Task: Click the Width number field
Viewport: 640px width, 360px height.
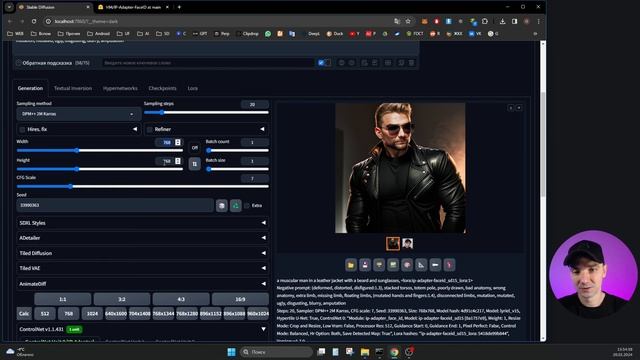Action: coord(169,142)
